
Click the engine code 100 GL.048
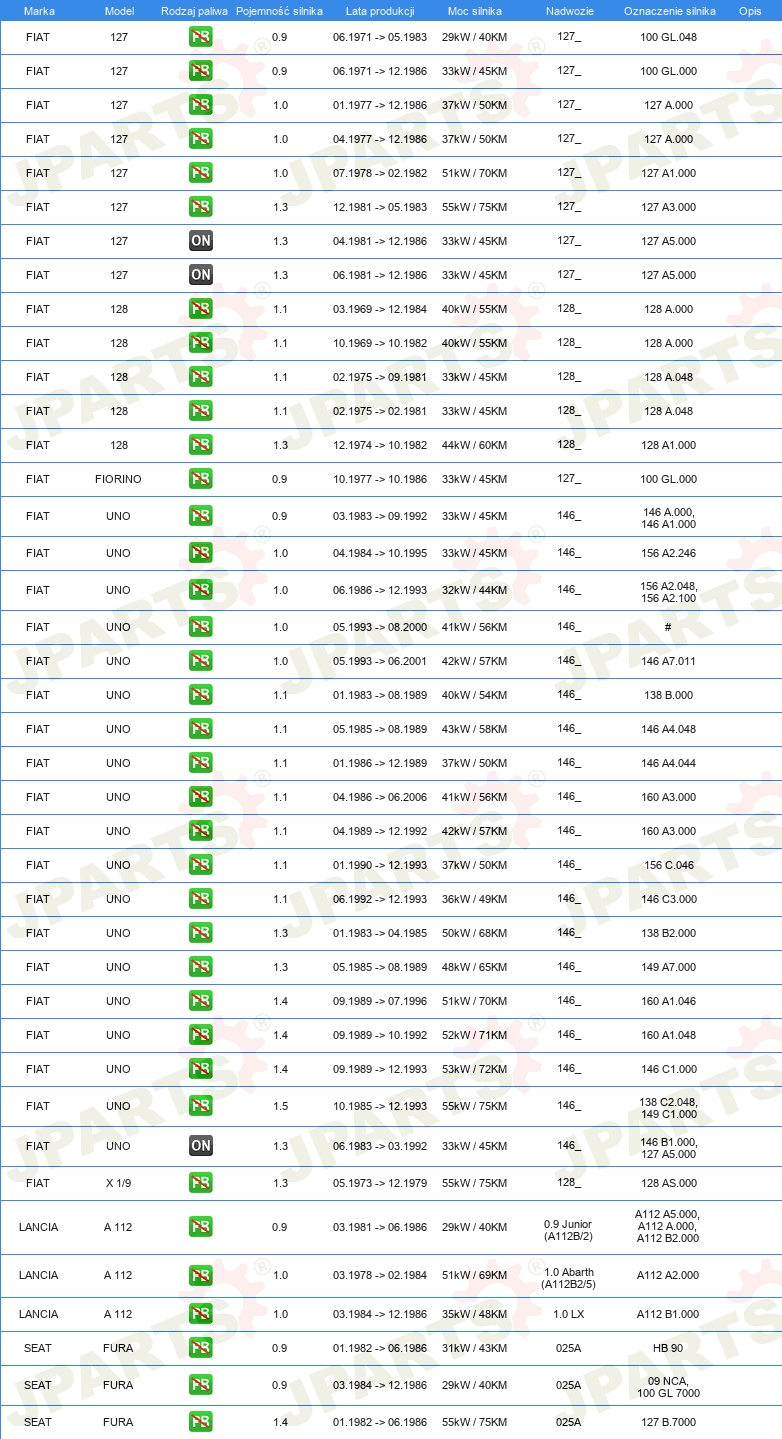coord(670,37)
